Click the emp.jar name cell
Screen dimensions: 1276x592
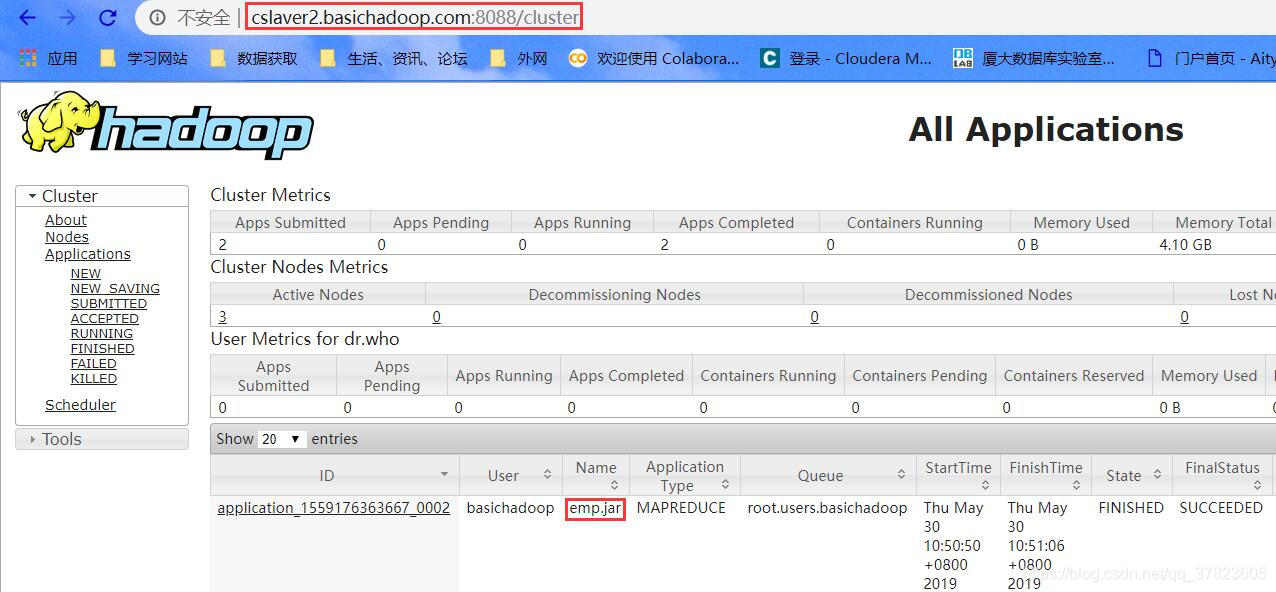596,508
